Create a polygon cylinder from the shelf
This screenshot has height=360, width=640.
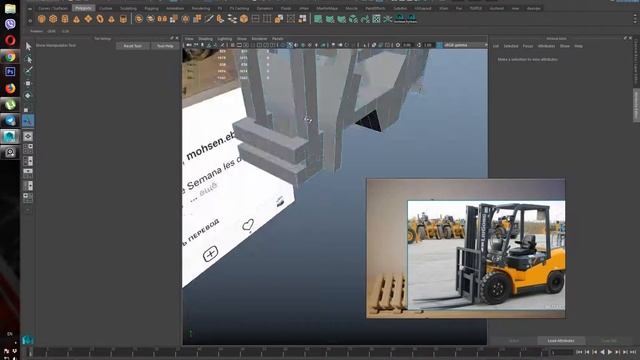coord(65,19)
